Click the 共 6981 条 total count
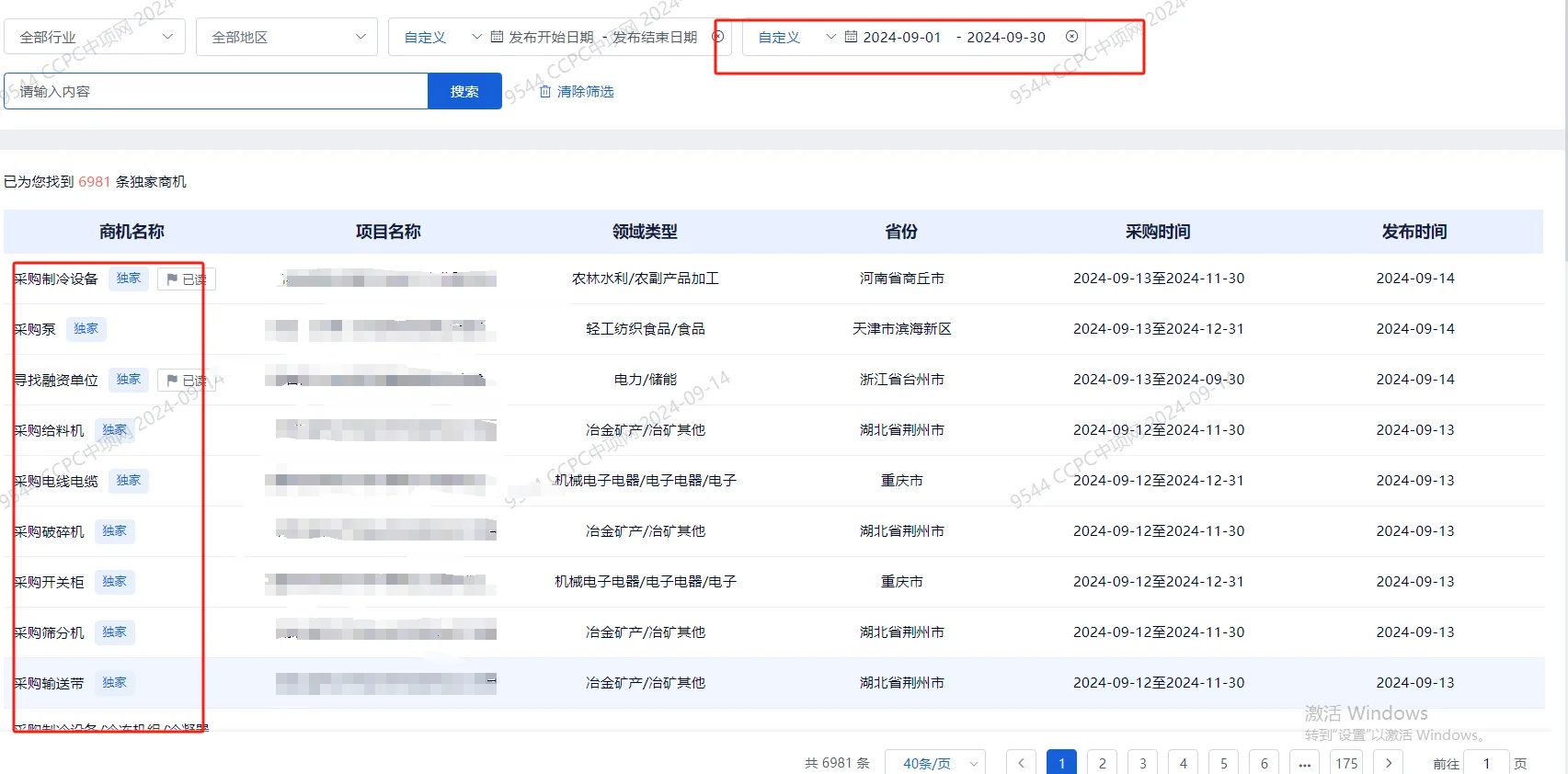Image resolution: width=1568 pixels, height=774 pixels. pyautogui.click(x=837, y=763)
